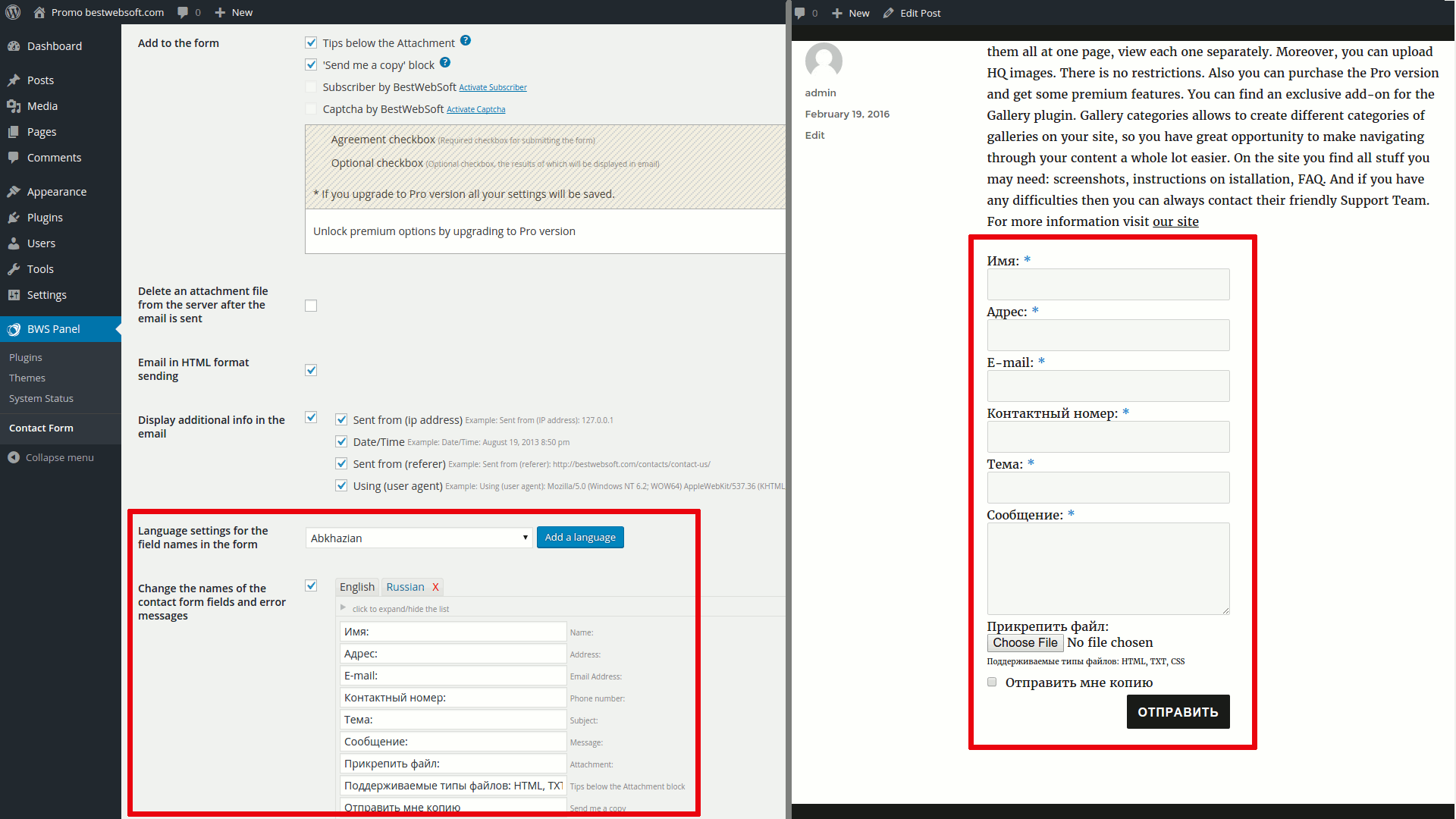Image resolution: width=1456 pixels, height=819 pixels.
Task: Click 'February 19, 2016' date link
Action: coord(847,114)
